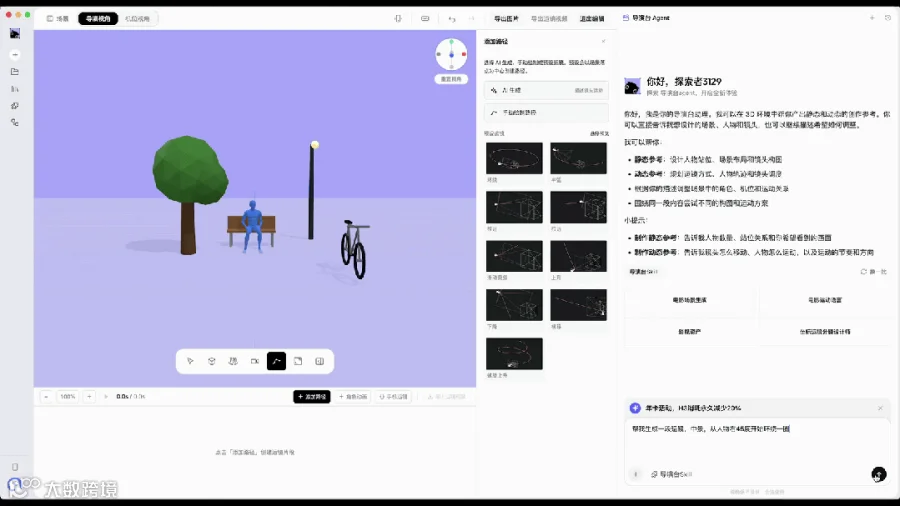900x506 pixels.
Task: Click the redo arrow in top bar
Action: pos(471,19)
